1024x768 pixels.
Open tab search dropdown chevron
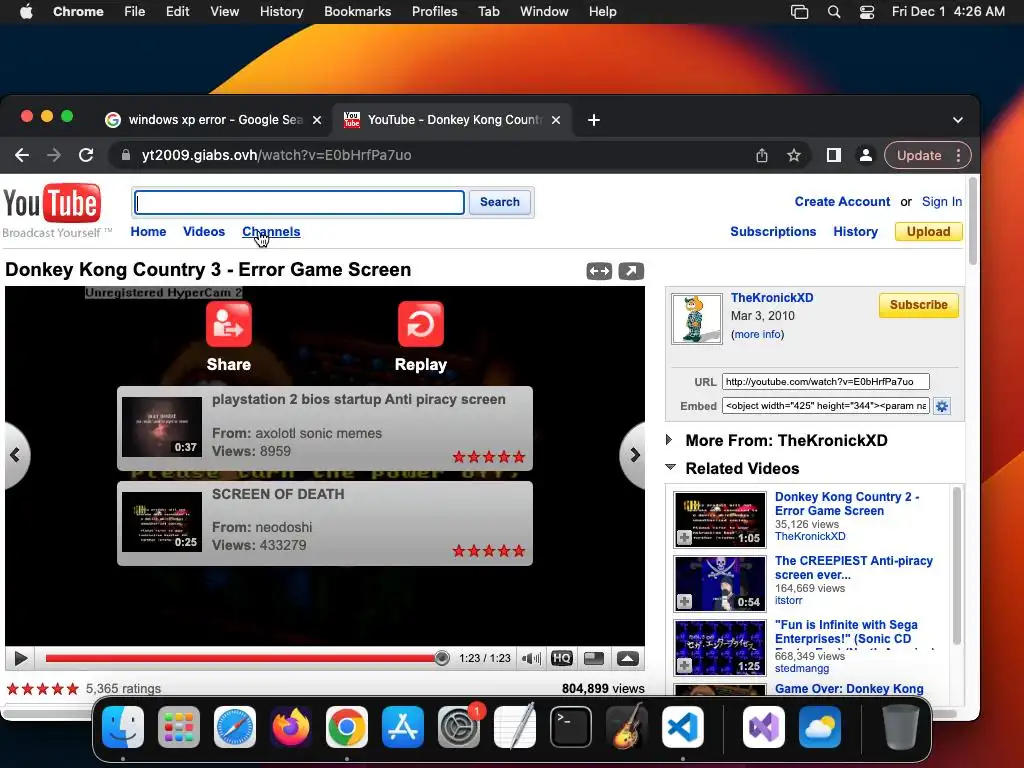click(x=957, y=120)
